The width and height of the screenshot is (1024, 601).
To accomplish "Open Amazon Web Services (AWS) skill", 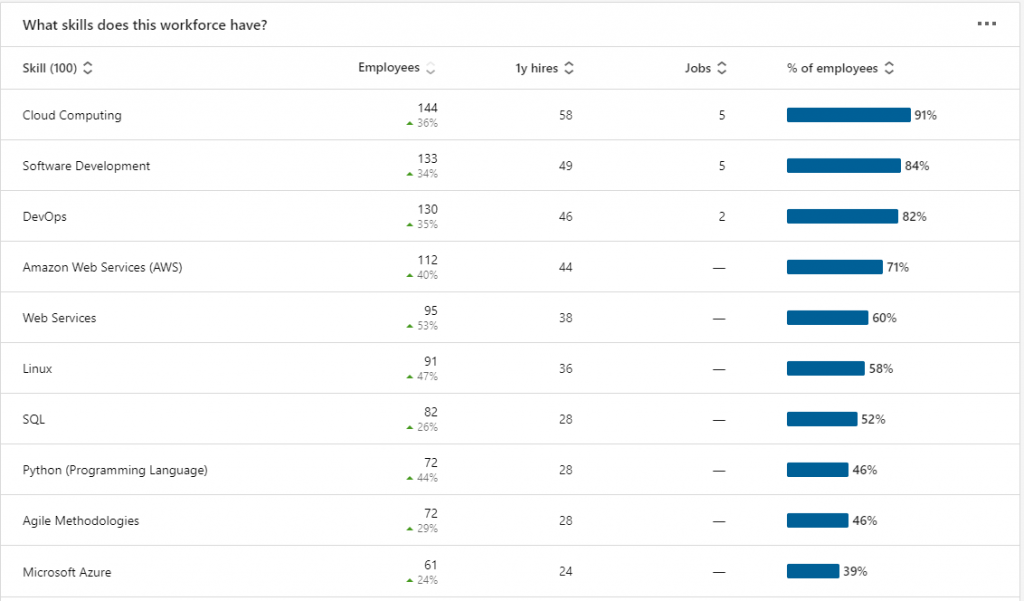I will point(103,267).
